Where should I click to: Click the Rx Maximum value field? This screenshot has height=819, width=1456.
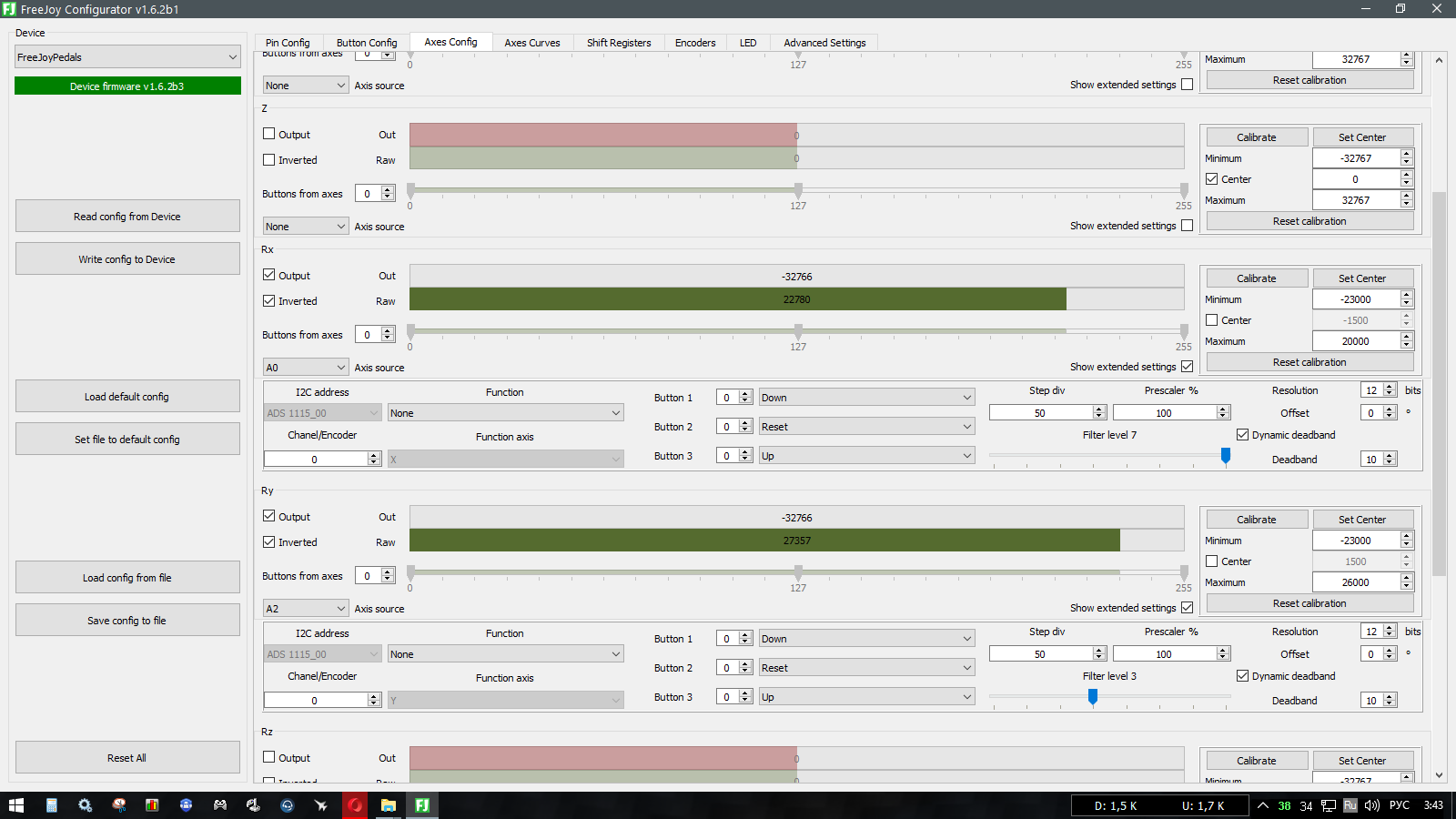coord(1355,341)
